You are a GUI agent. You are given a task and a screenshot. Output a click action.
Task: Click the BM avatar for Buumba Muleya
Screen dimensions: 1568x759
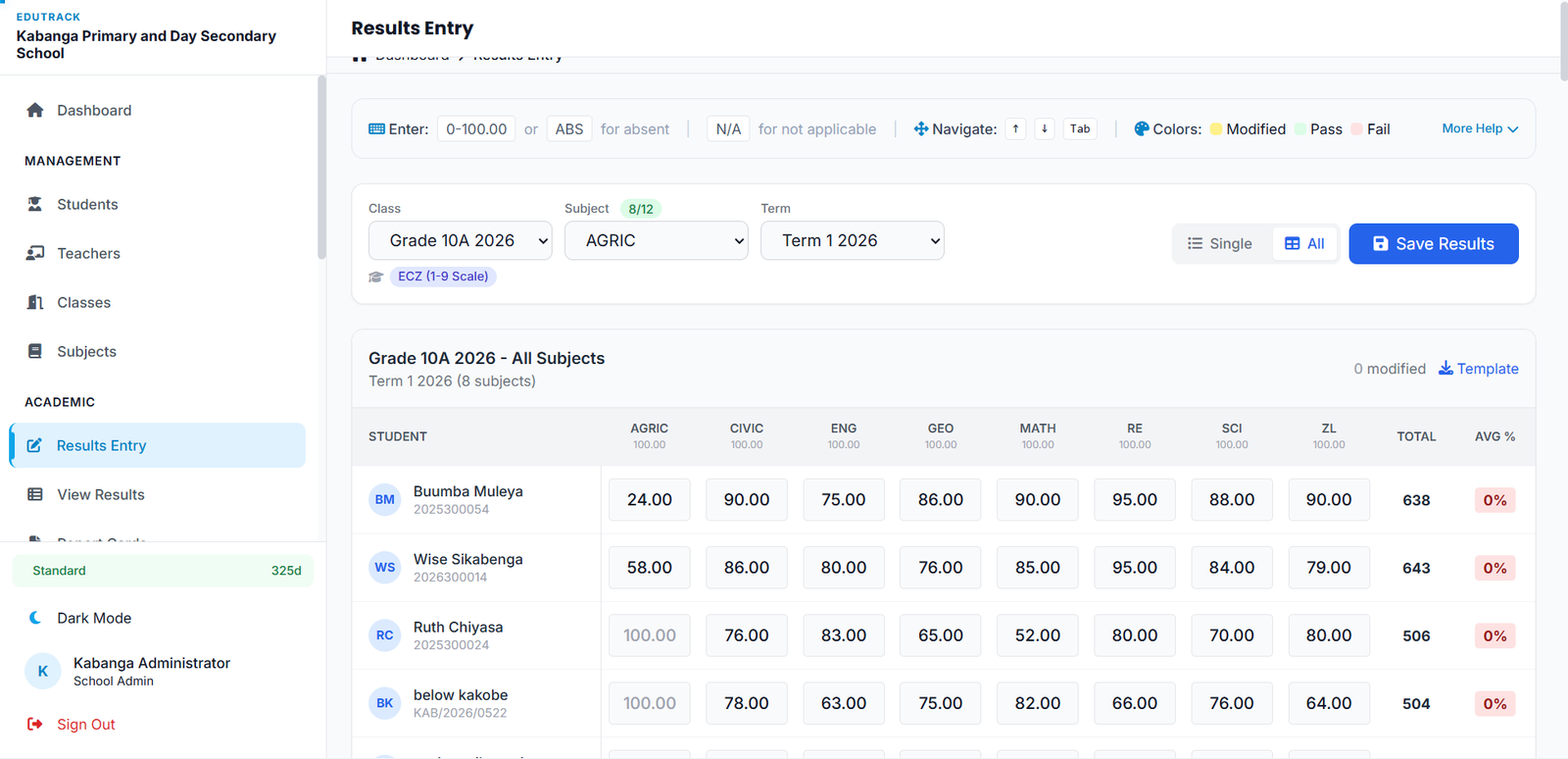pos(385,499)
